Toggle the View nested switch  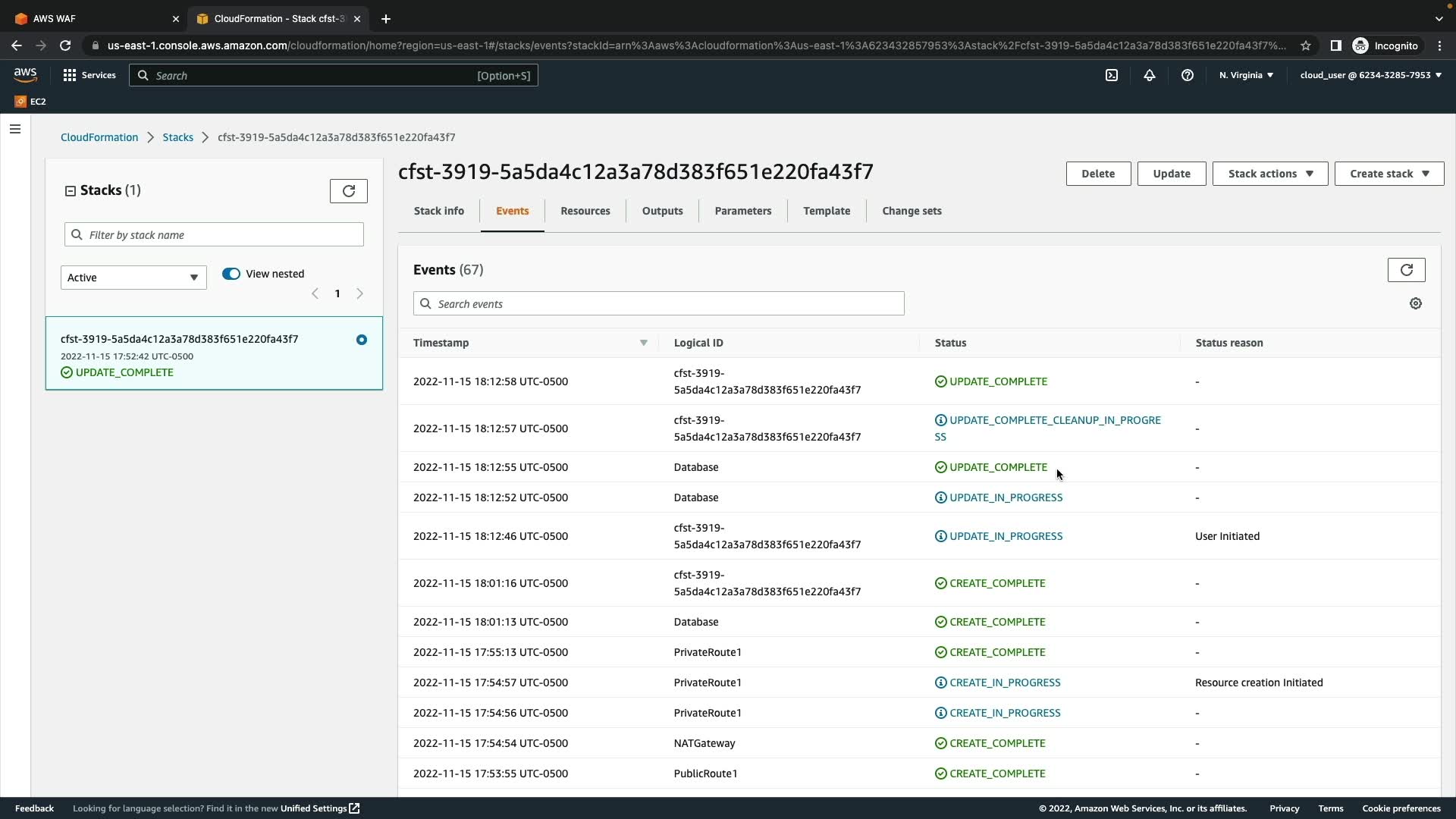pyautogui.click(x=231, y=274)
